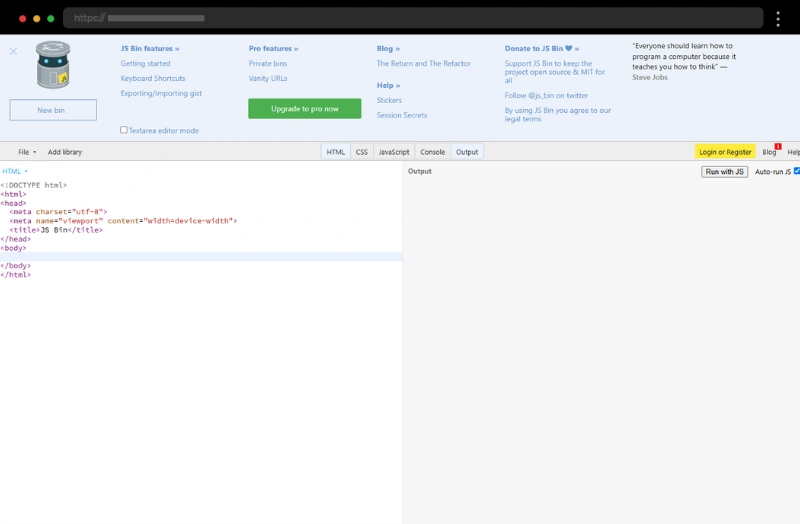Open the File dropdown menu
Image resolution: width=800 pixels, height=524 pixels.
point(27,152)
